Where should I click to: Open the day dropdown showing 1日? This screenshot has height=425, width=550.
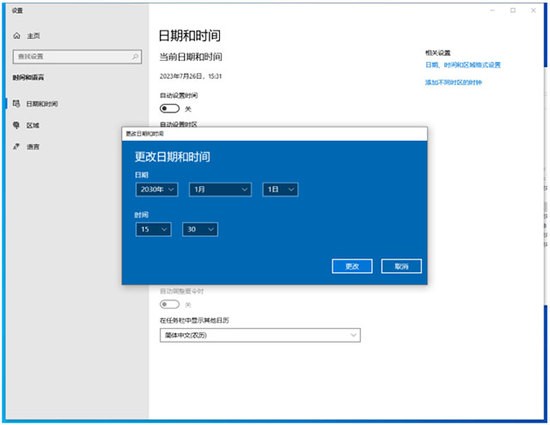280,189
